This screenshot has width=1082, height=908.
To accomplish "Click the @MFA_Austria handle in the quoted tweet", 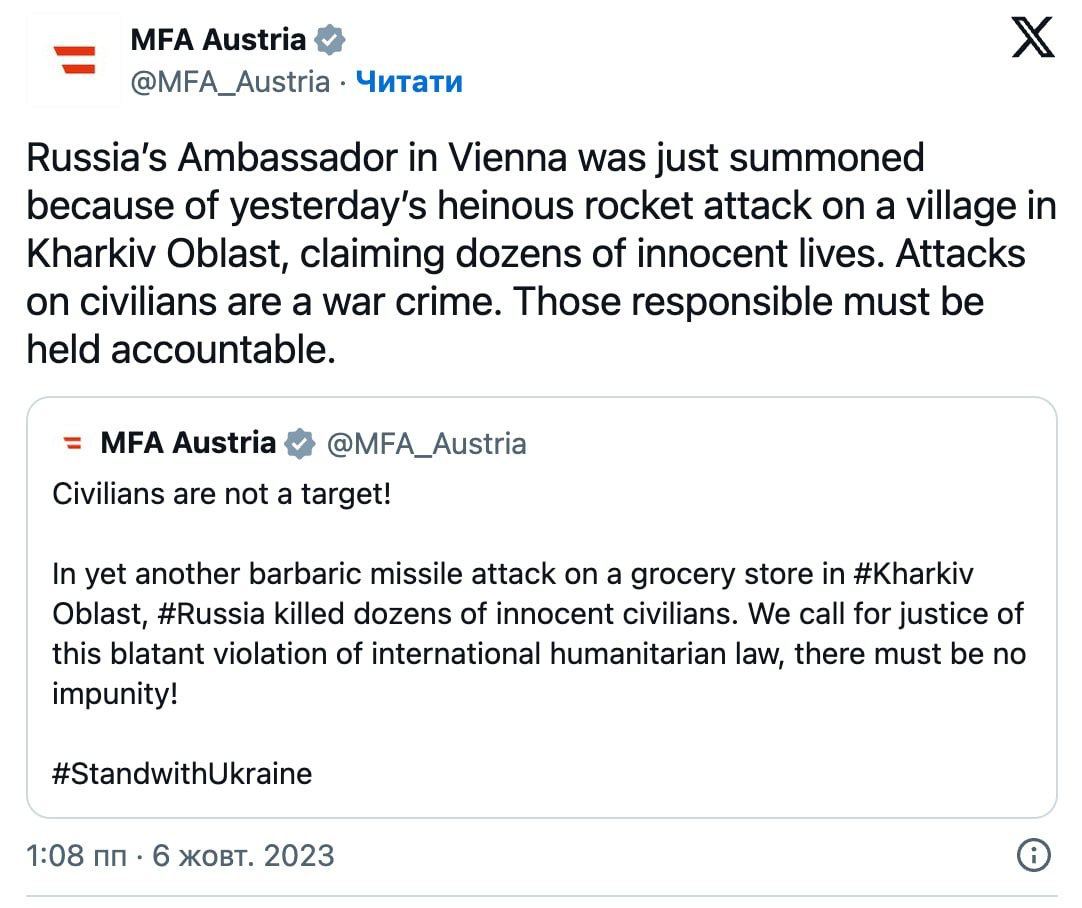I will tap(426, 443).
